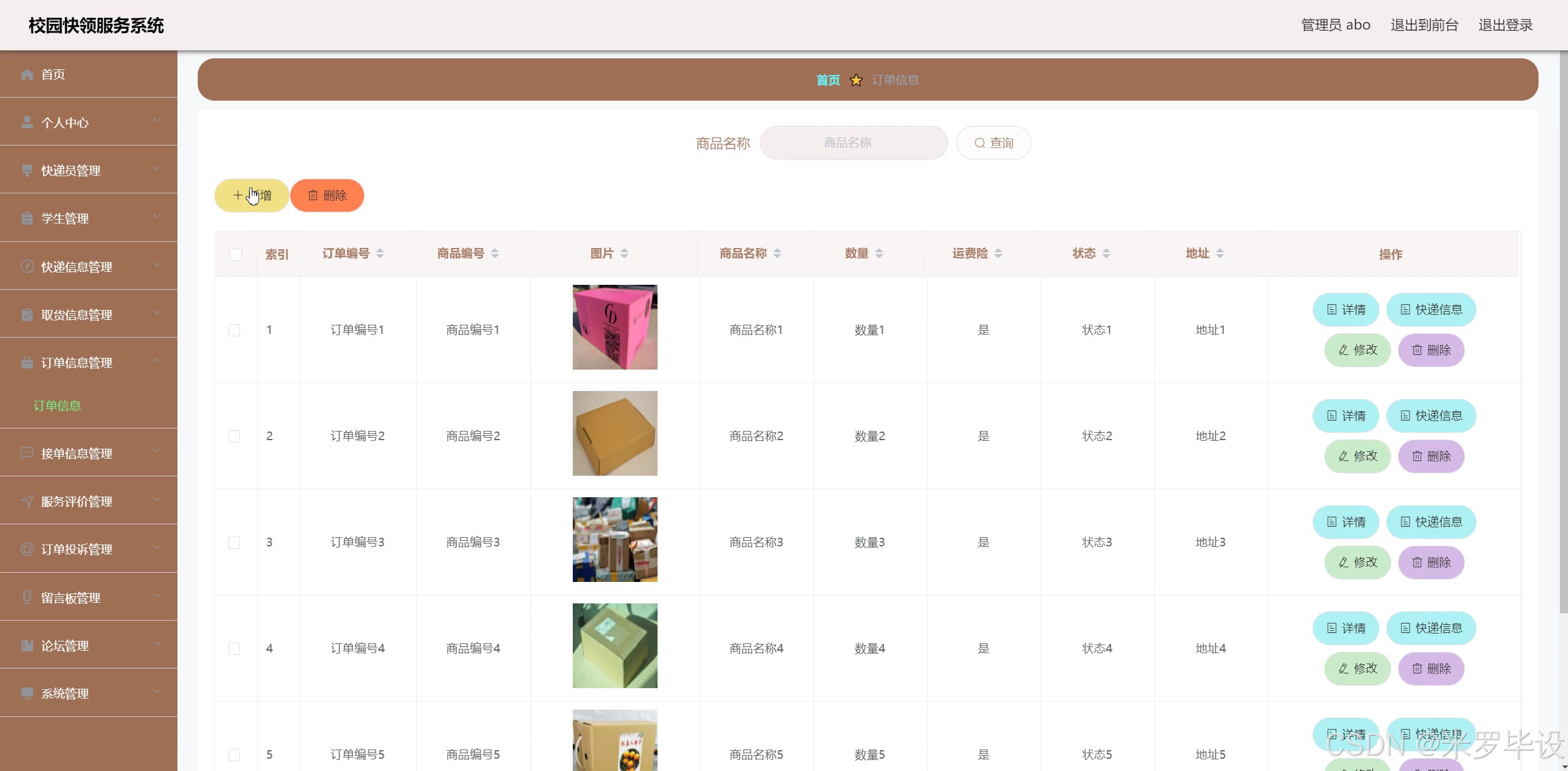Image resolution: width=1568 pixels, height=771 pixels.
Task: Click the star icon in breadcrumb bar
Action: click(x=856, y=80)
